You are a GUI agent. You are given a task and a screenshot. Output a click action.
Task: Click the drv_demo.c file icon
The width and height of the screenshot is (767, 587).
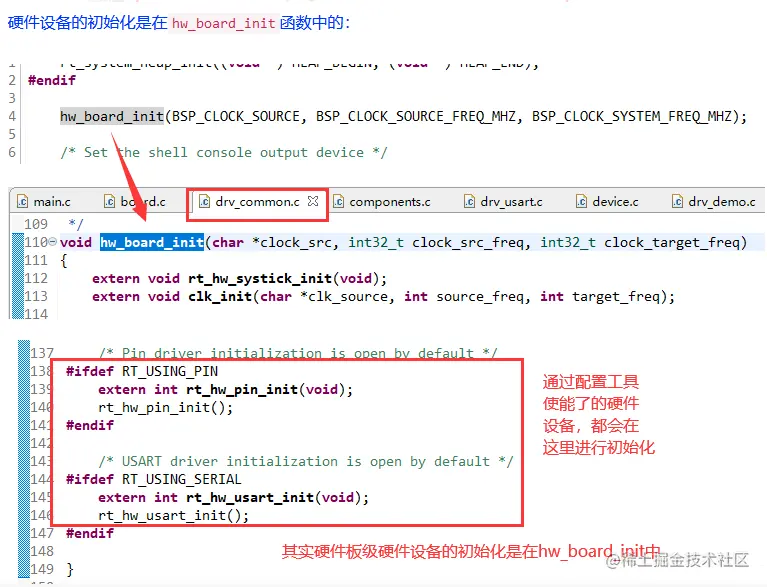tap(677, 201)
